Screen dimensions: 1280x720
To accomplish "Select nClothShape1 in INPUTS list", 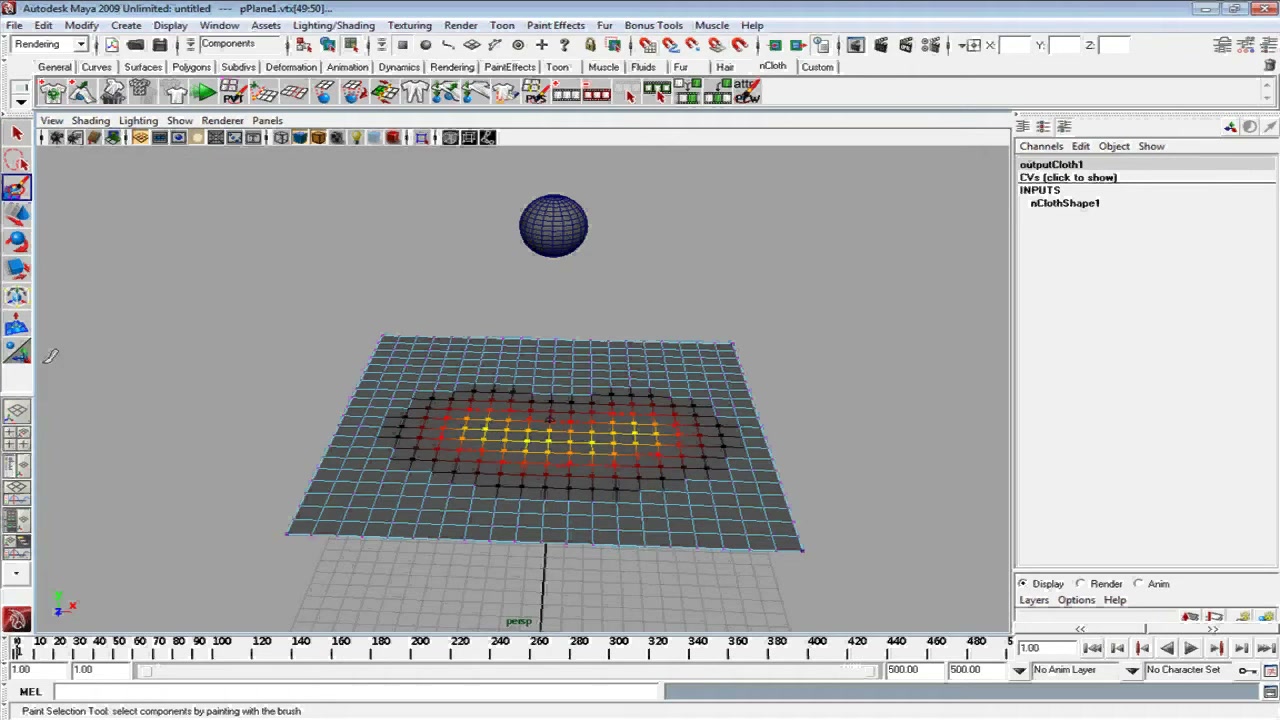I will [1065, 203].
